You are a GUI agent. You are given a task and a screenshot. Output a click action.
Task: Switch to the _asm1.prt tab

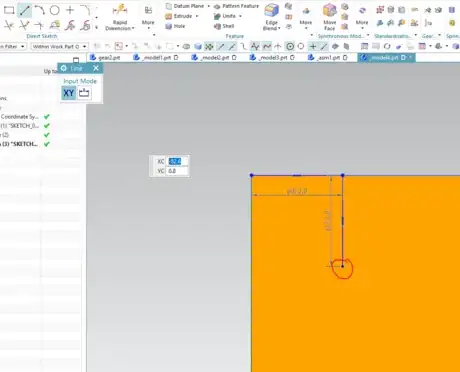[327, 58]
